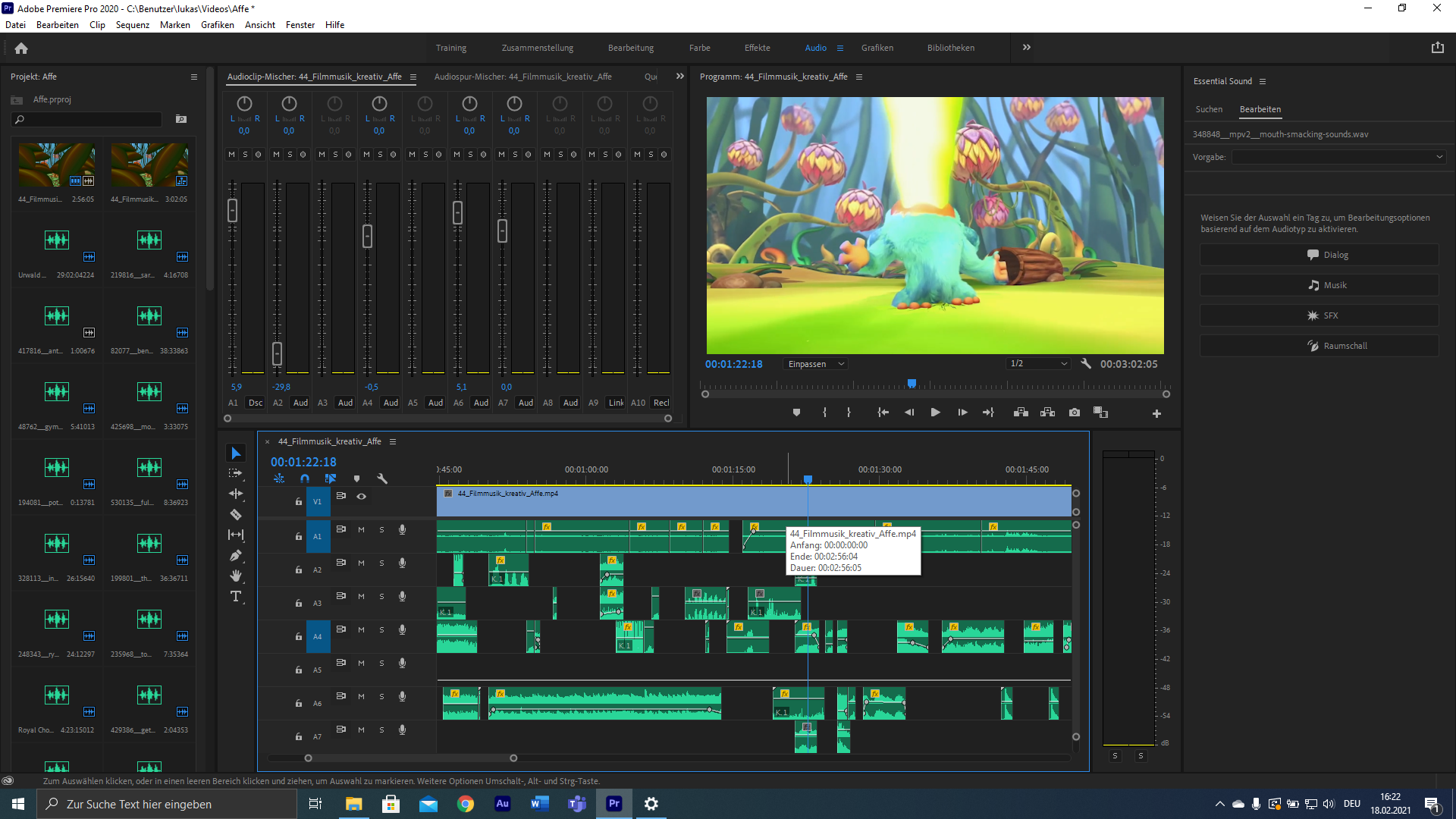Switch to Effekte workspace
Viewport: 1456px width, 819px height.
[x=758, y=48]
